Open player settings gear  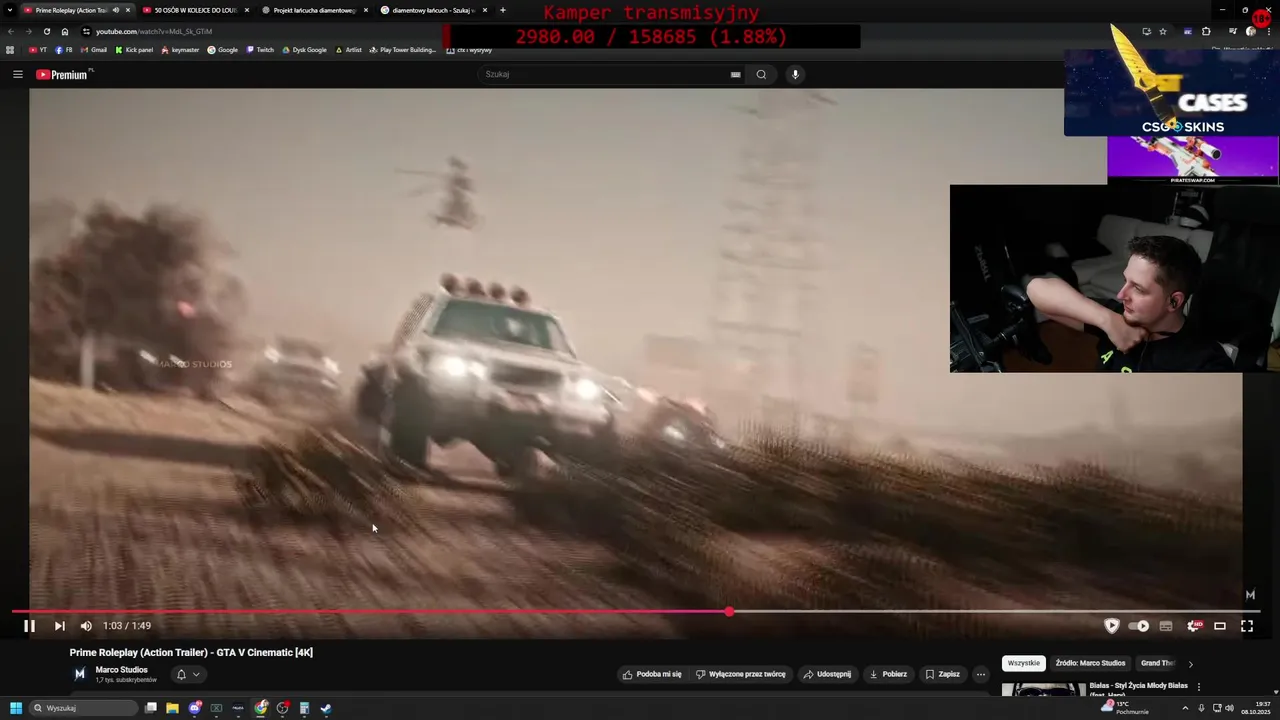1193,626
